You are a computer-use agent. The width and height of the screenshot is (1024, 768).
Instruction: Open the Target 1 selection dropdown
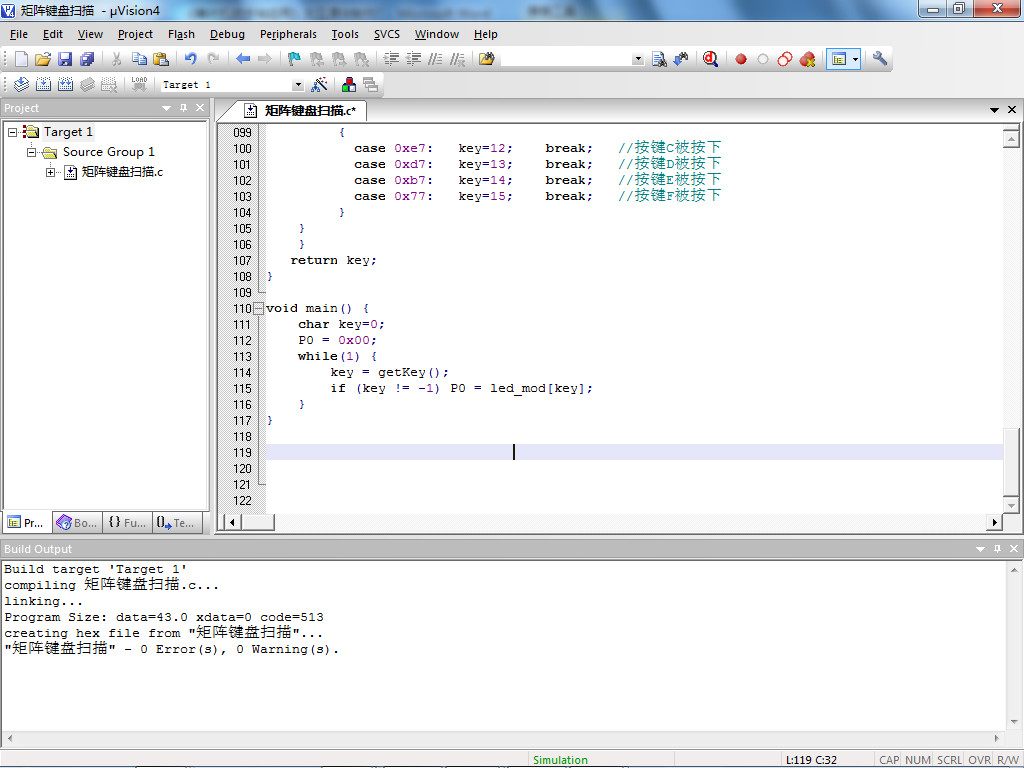click(x=297, y=85)
